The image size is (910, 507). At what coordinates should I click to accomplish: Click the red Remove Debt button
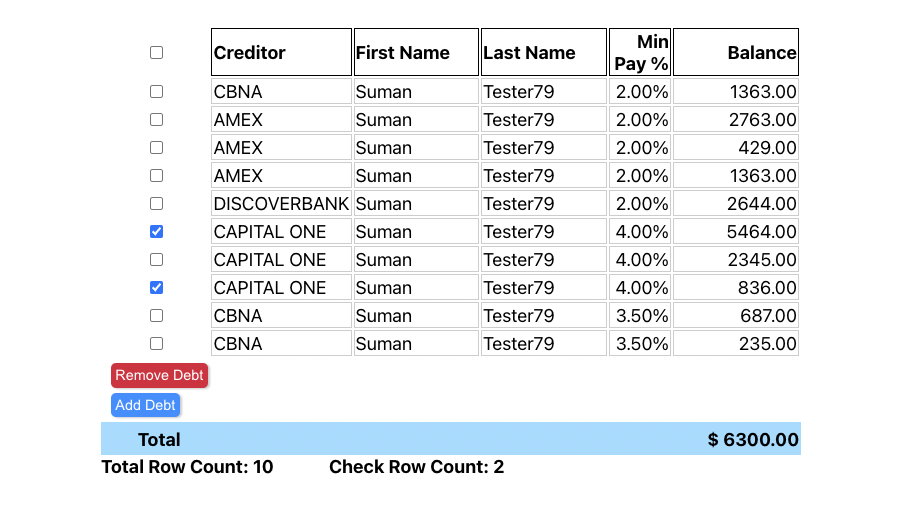[x=160, y=375]
